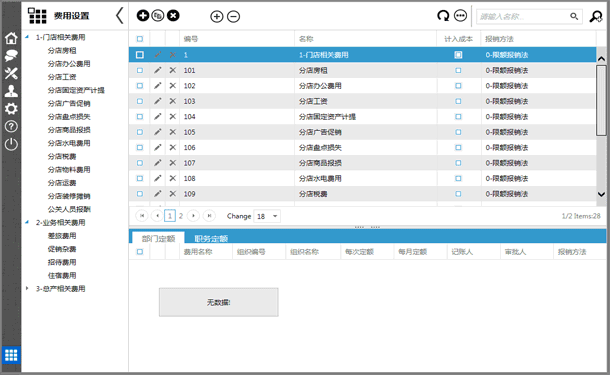This screenshot has height=375, width=610.
Task: Click the refresh toolbar icon
Action: tap(443, 16)
